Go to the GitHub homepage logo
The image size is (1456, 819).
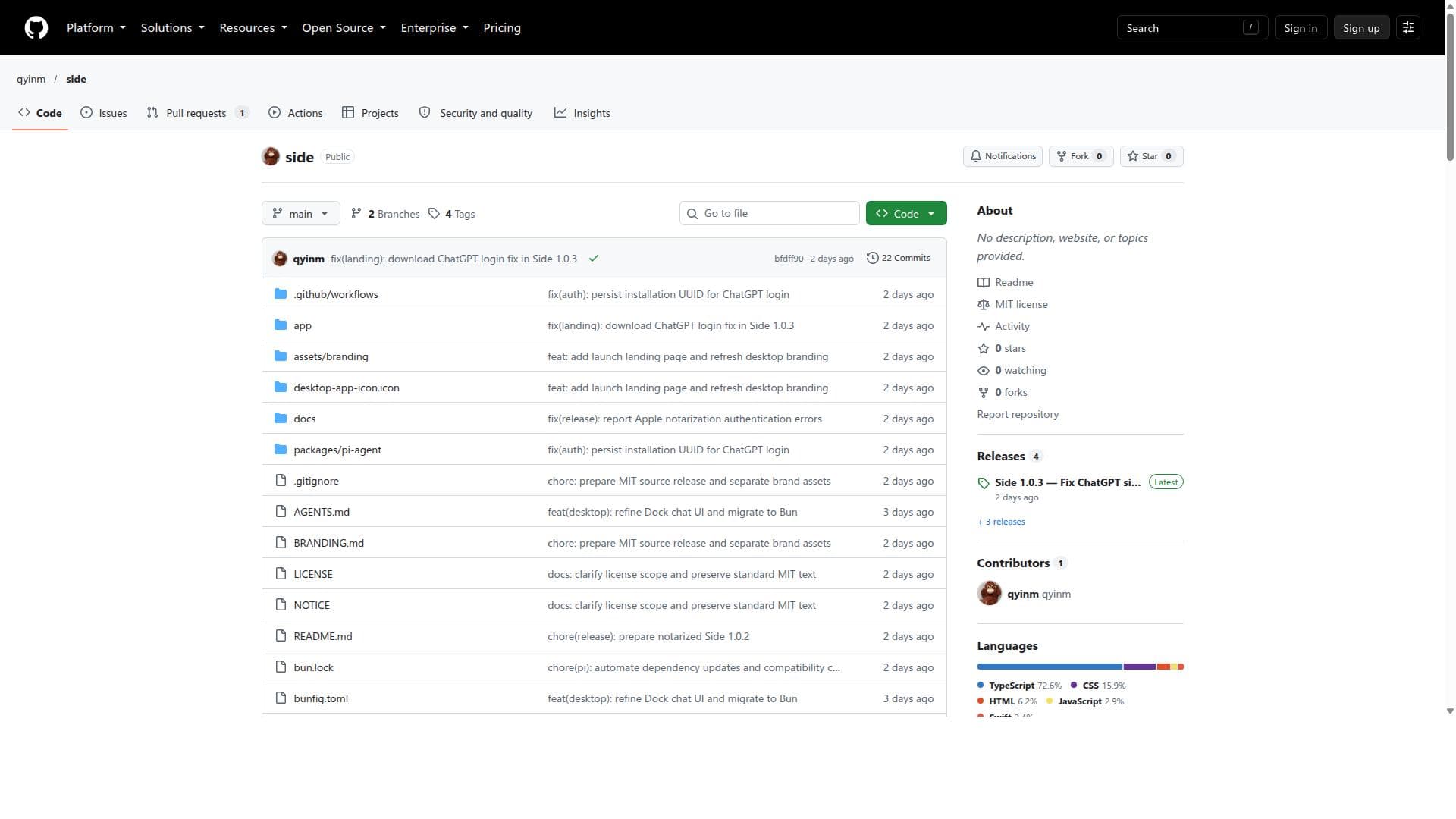(36, 28)
